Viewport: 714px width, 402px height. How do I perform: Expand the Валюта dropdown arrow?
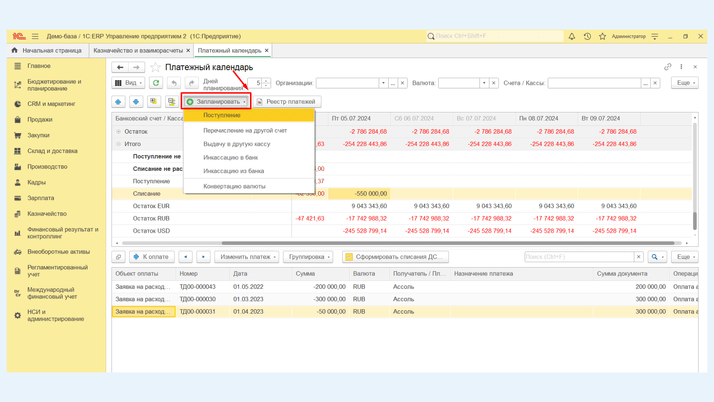pyautogui.click(x=483, y=83)
